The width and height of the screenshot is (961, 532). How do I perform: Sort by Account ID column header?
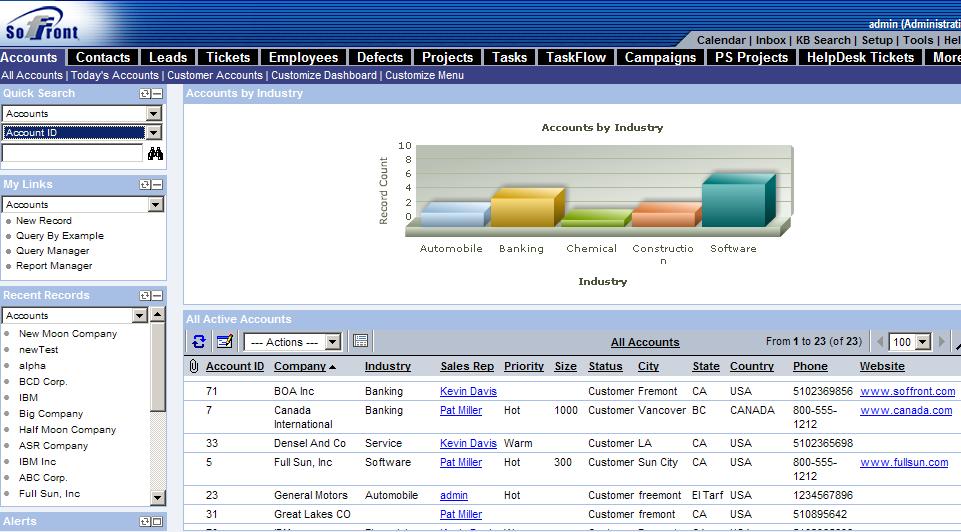tap(235, 366)
